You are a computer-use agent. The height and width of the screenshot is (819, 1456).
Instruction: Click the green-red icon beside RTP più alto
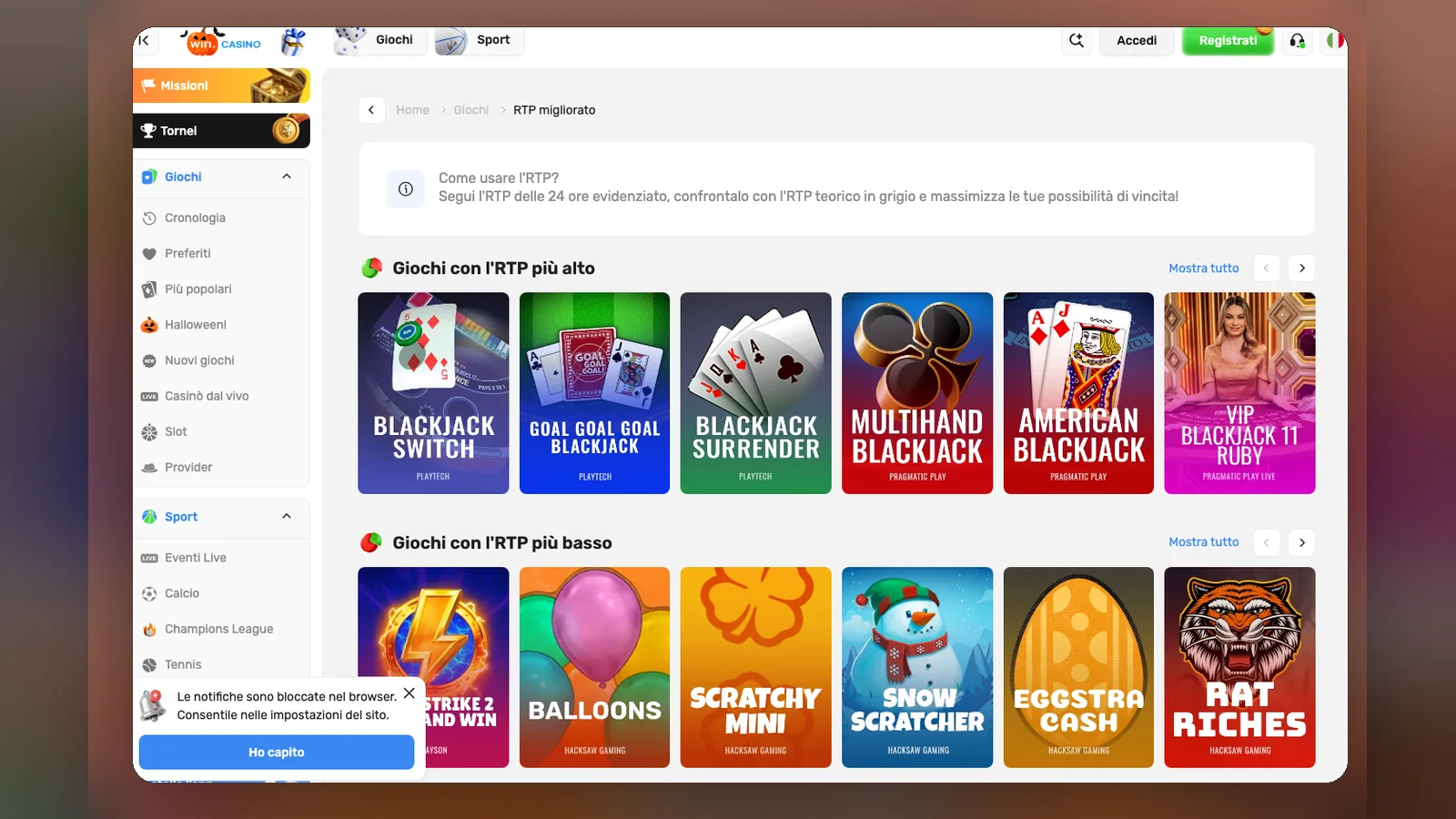point(371,268)
